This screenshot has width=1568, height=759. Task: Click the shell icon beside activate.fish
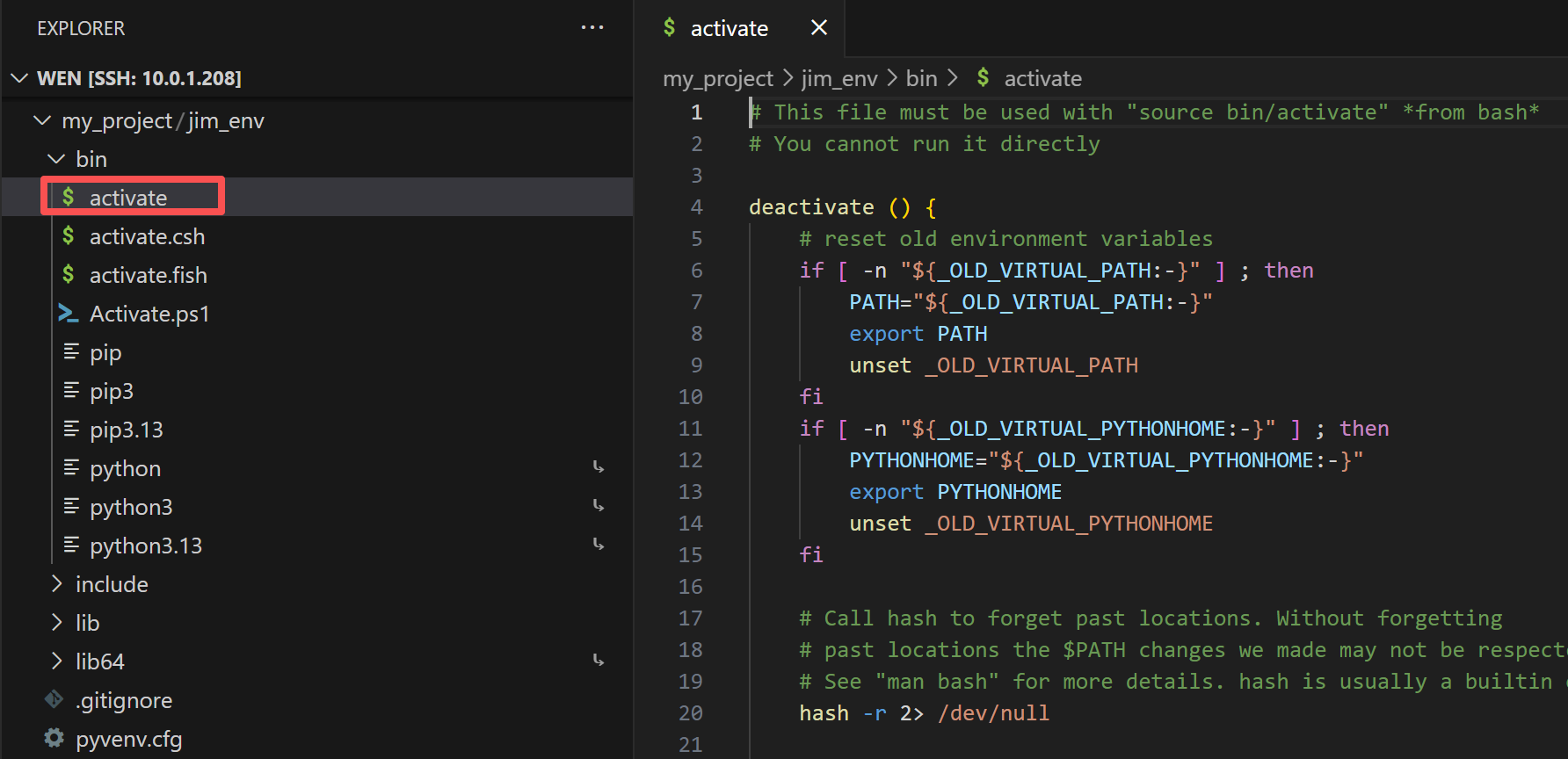69,274
